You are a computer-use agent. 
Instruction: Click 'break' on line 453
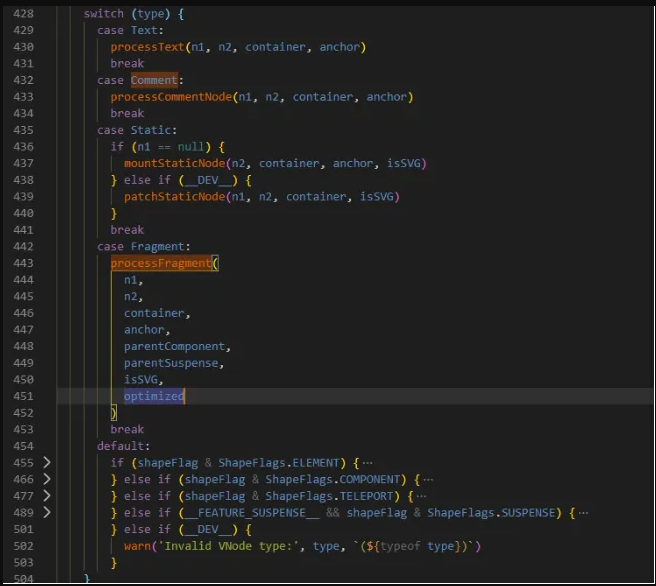tap(127, 430)
